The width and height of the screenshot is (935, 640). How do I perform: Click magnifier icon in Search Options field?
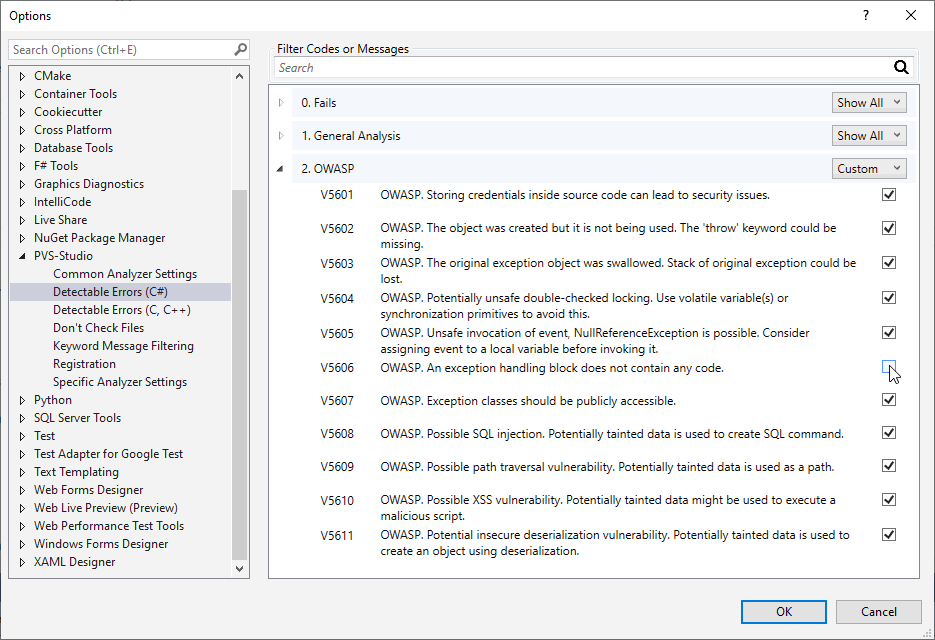click(x=240, y=50)
